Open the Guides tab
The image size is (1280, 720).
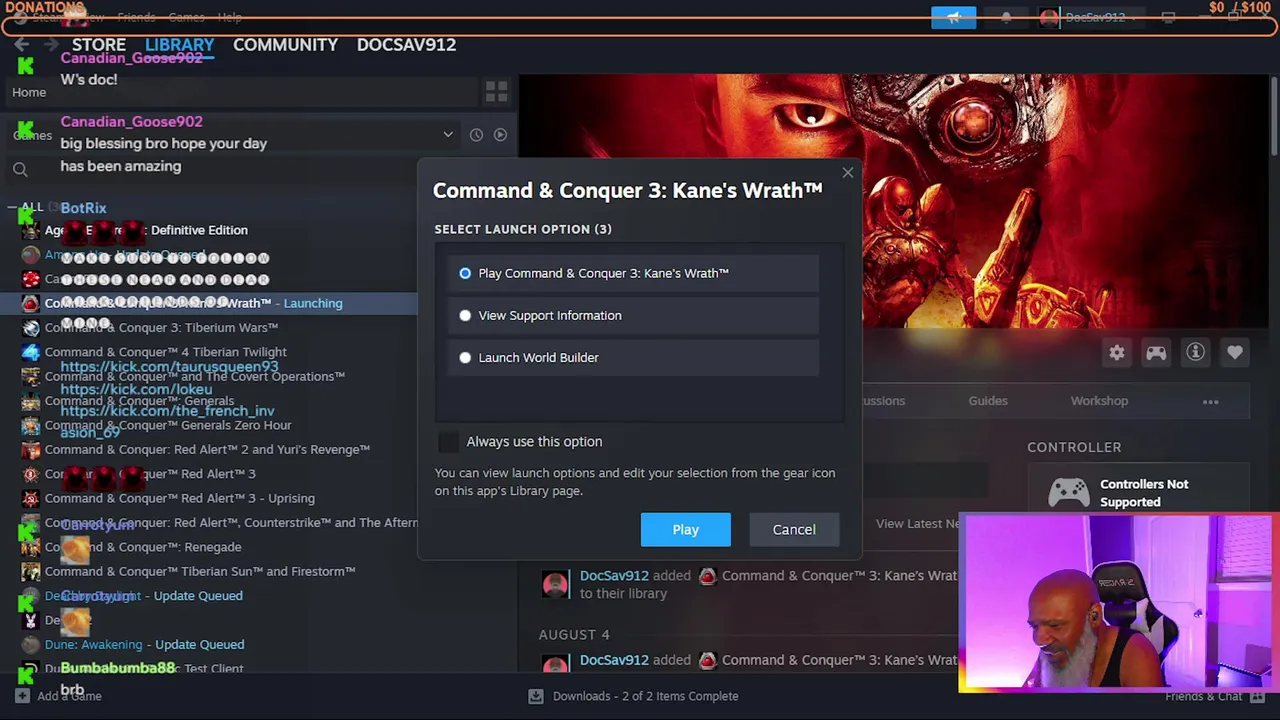pos(988,401)
